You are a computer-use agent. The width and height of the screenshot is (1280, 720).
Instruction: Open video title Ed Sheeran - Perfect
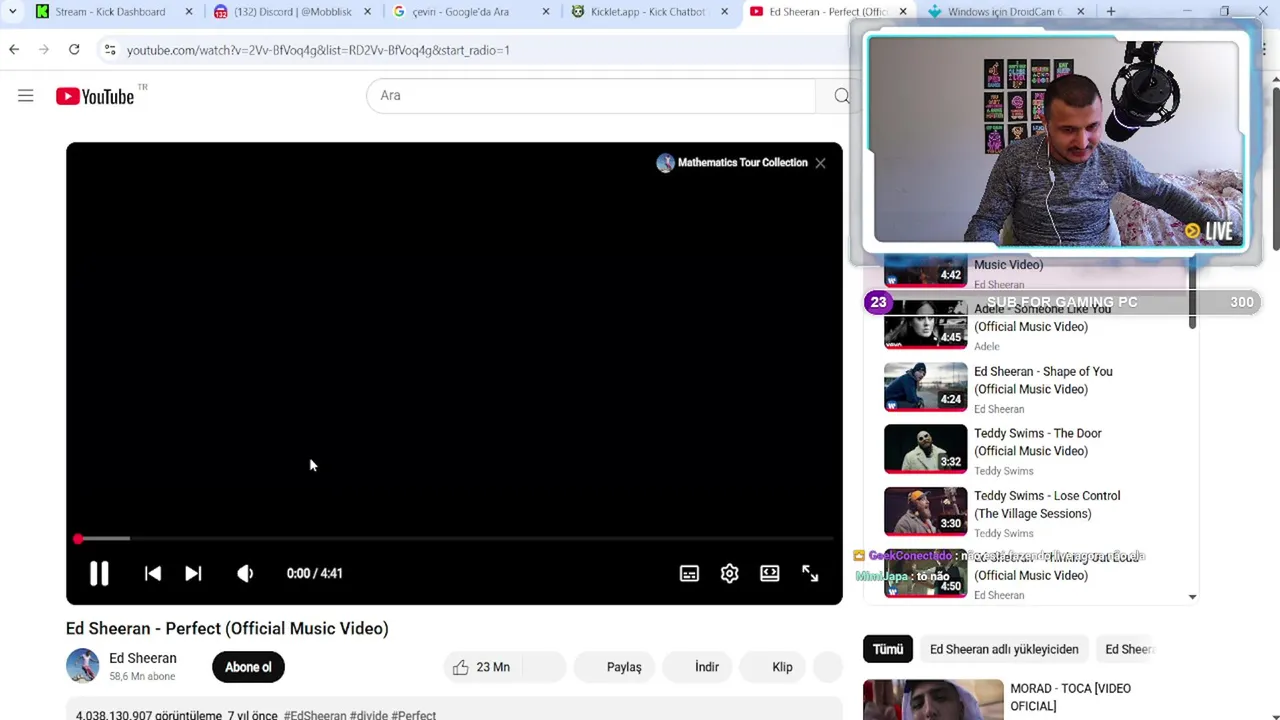coord(227,628)
